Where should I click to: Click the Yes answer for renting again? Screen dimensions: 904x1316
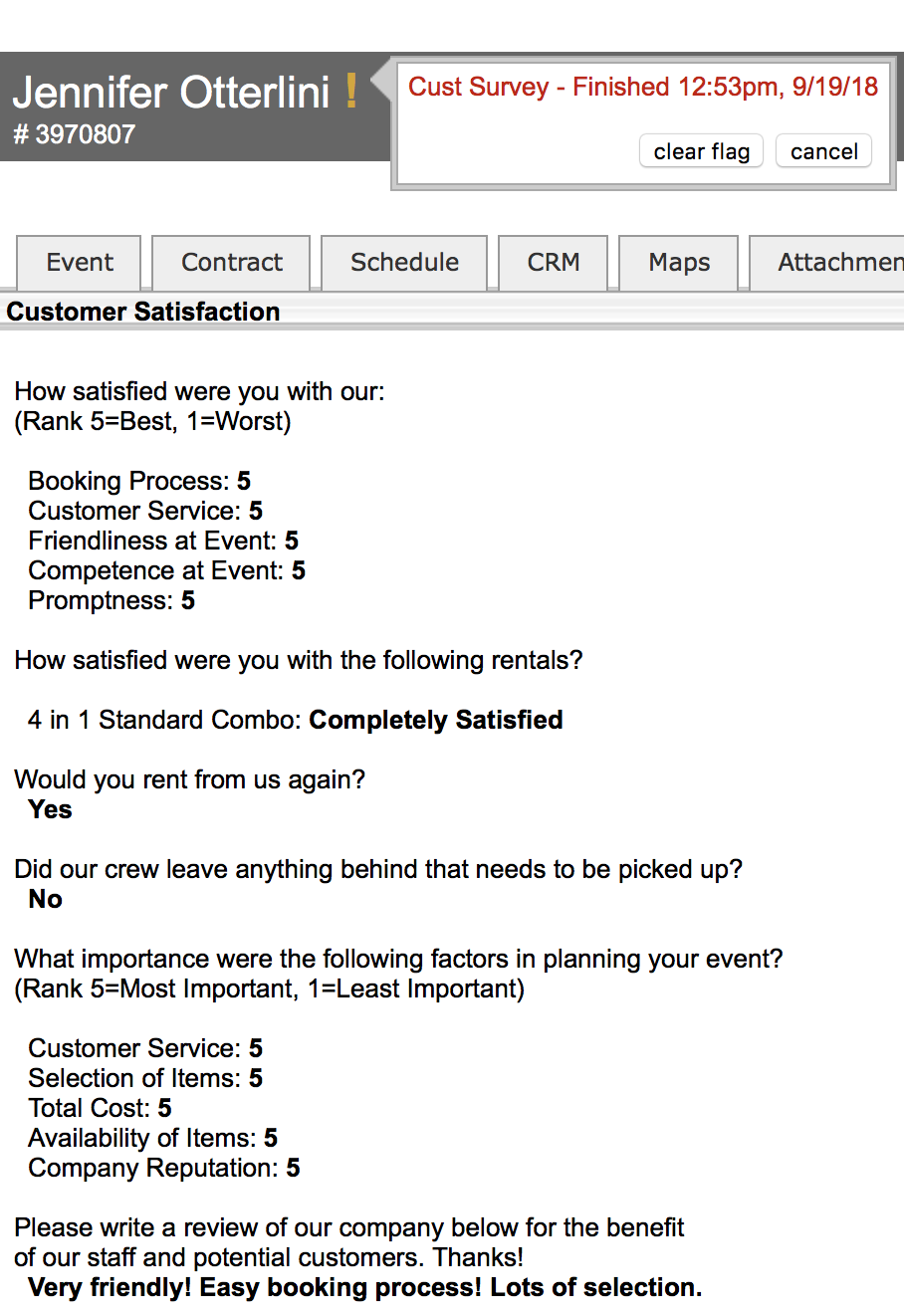tap(50, 809)
